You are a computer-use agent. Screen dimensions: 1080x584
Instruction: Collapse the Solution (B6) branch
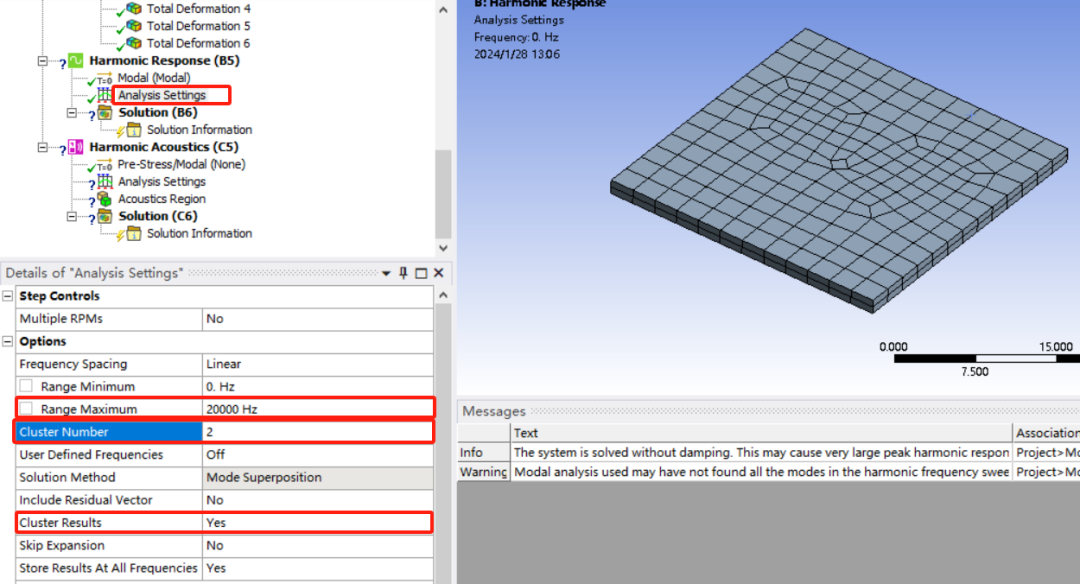(x=72, y=112)
